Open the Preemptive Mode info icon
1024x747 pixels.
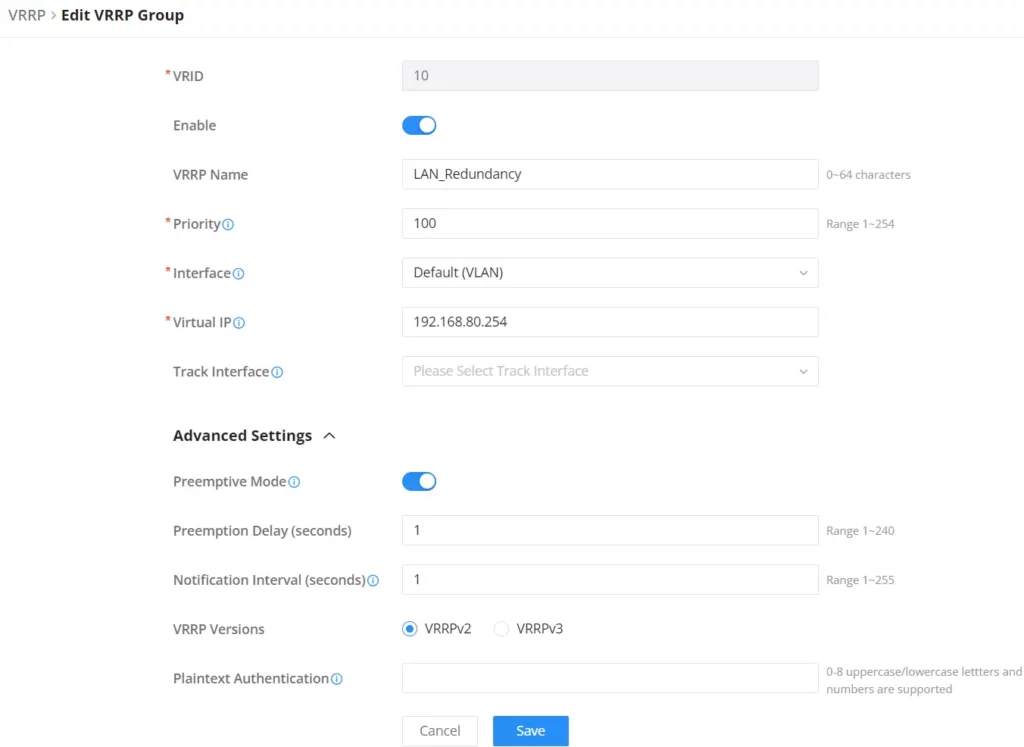[294, 482]
